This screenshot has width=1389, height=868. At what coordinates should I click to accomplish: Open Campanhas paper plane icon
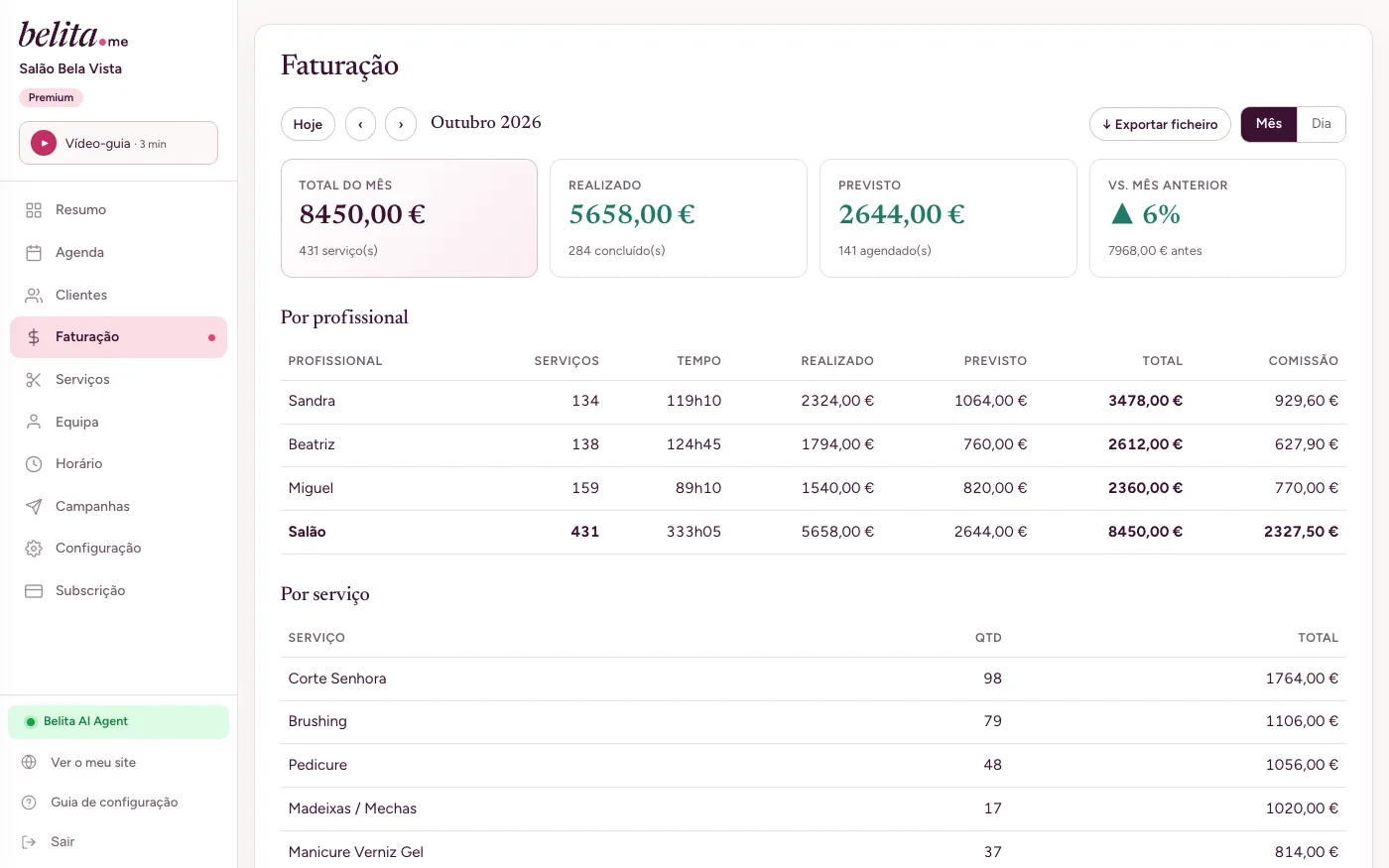coord(34,507)
